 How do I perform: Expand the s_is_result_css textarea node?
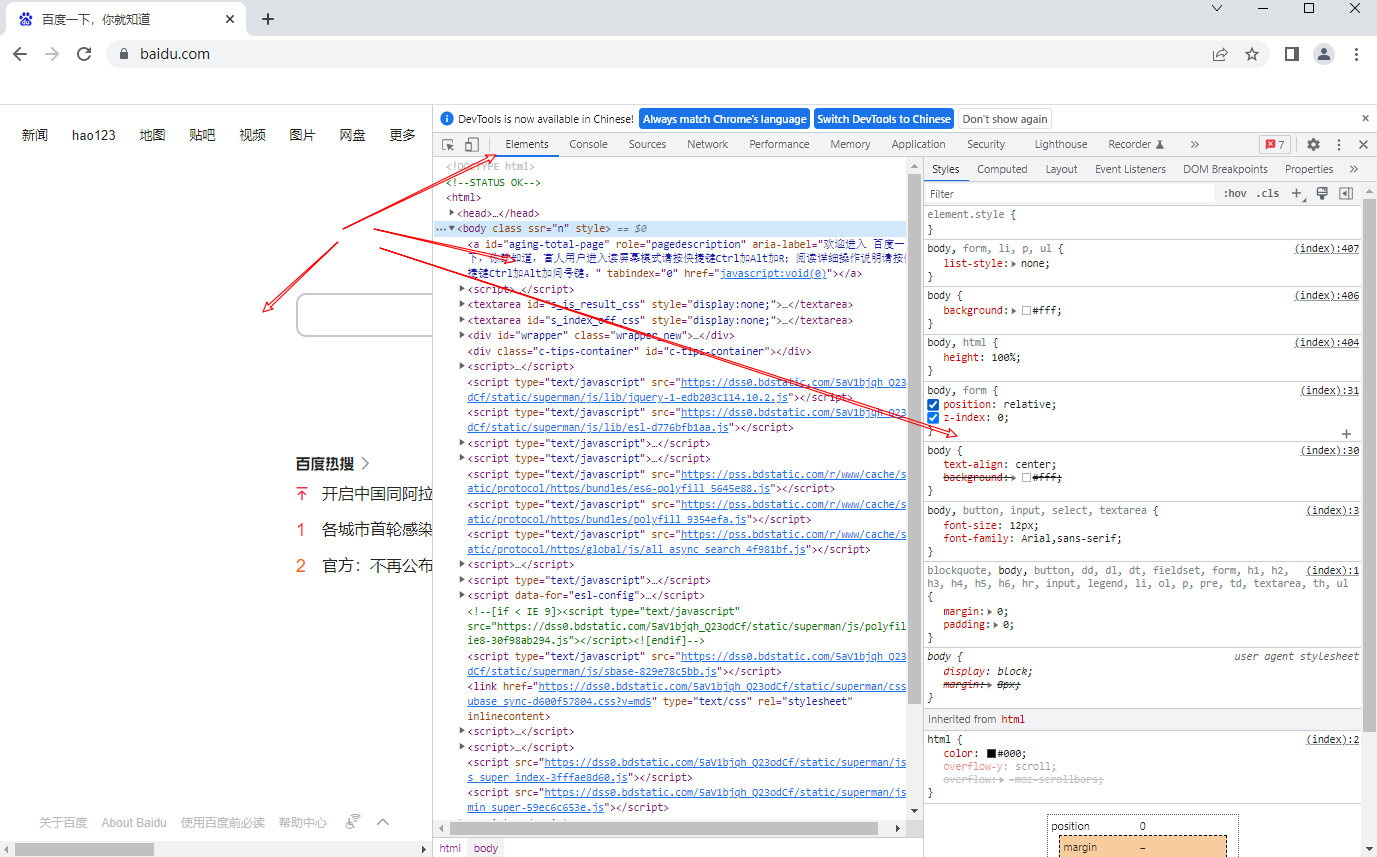click(x=462, y=304)
